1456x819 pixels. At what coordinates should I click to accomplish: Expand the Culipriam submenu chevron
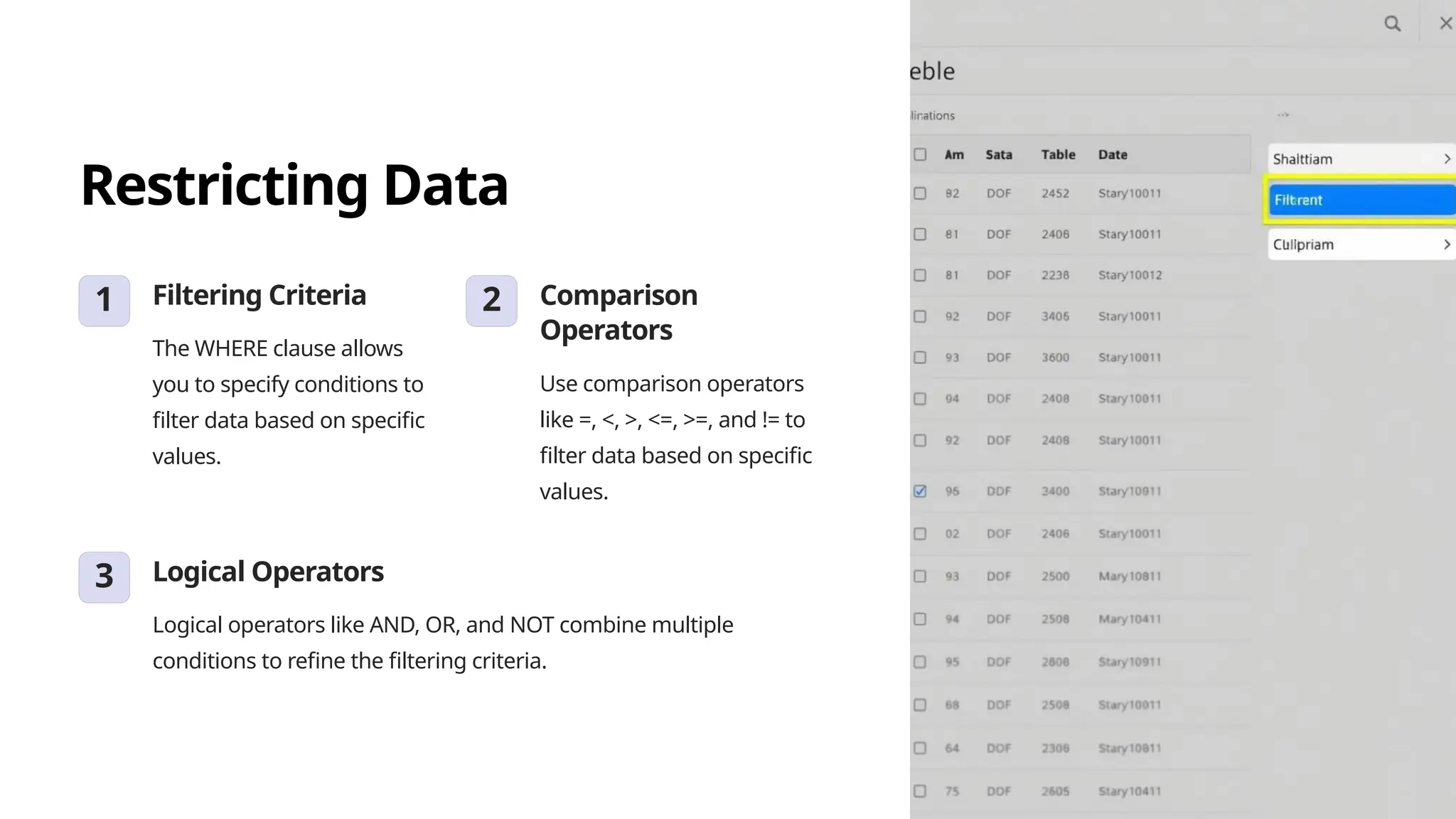coord(1446,245)
